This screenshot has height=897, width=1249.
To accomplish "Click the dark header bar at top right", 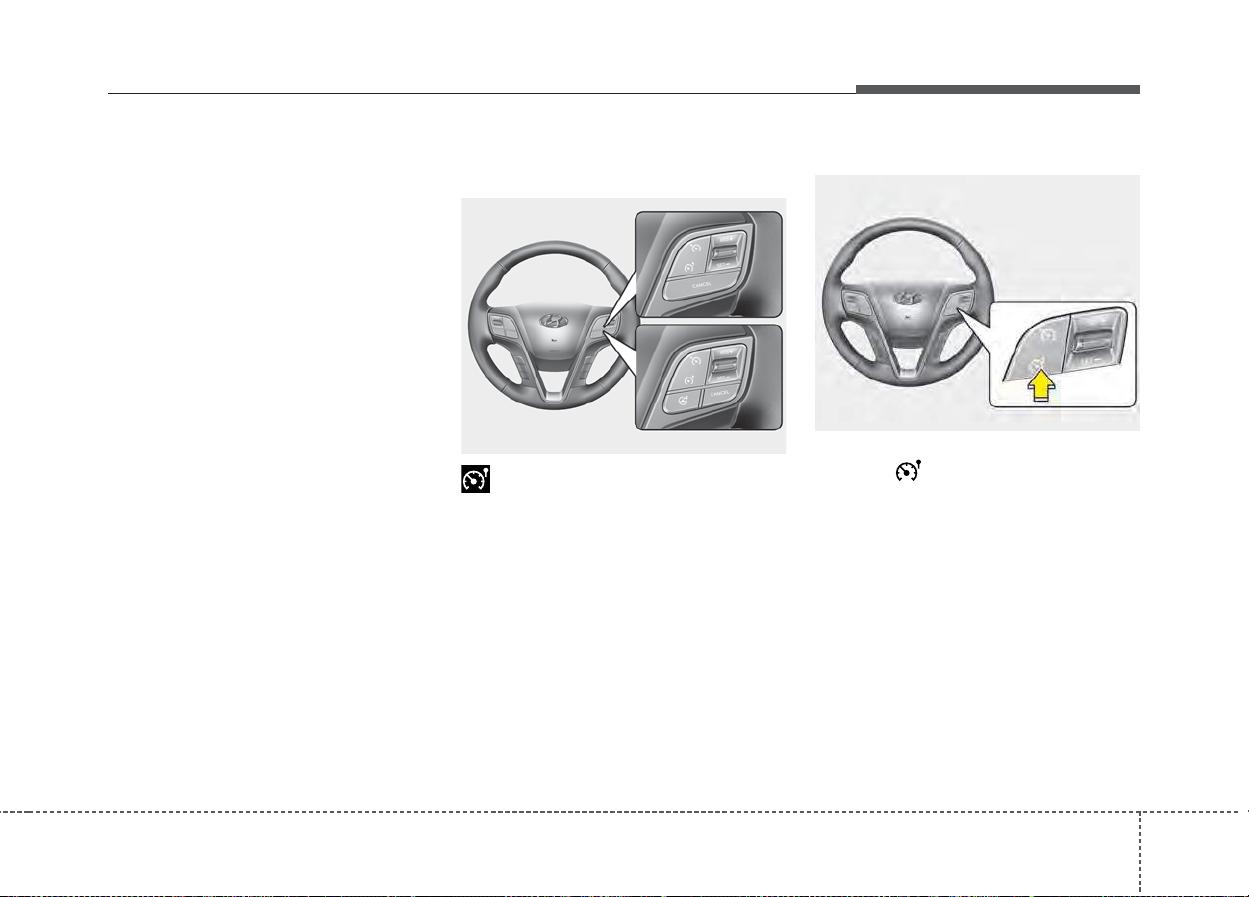I will [997, 89].
